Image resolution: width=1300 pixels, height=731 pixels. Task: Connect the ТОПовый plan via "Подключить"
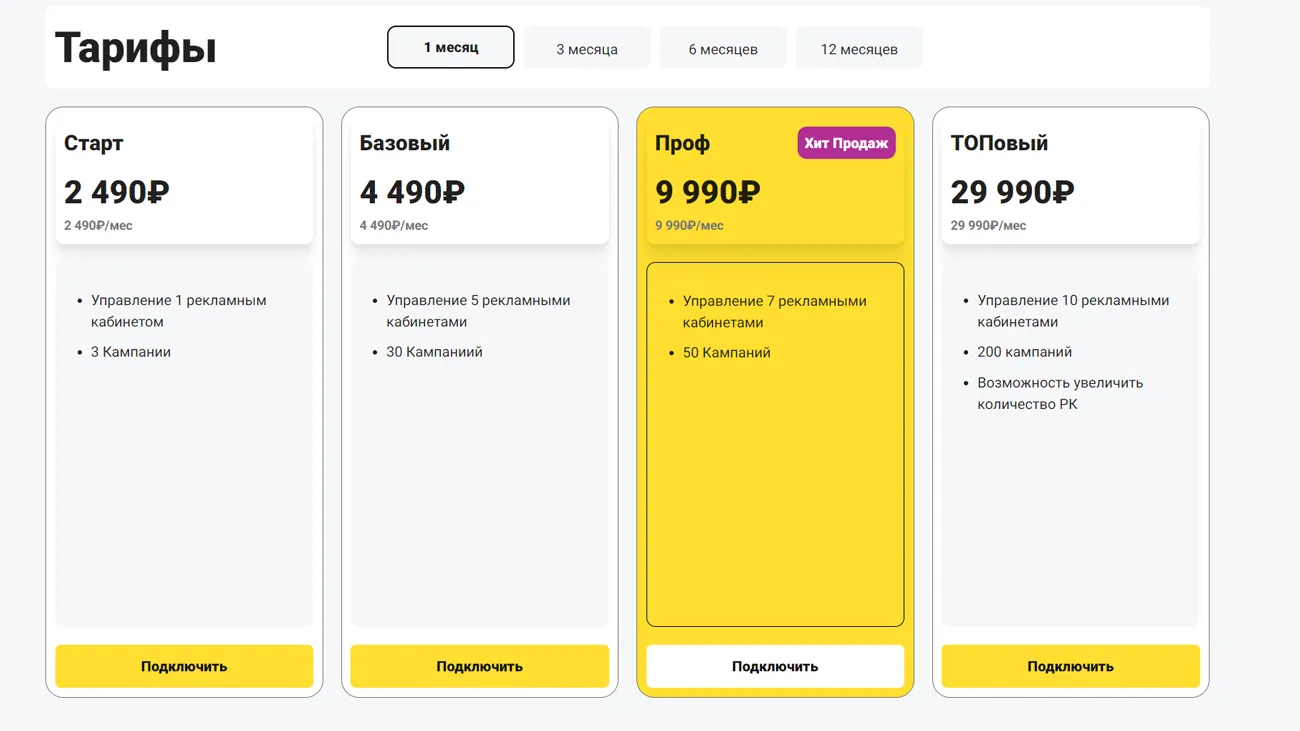click(1070, 666)
